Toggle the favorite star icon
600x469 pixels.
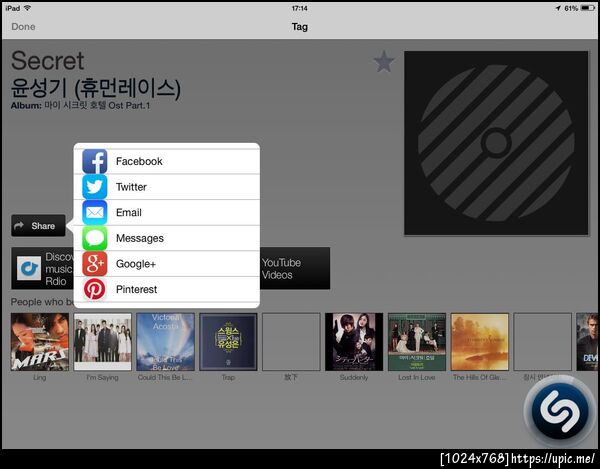point(383,62)
